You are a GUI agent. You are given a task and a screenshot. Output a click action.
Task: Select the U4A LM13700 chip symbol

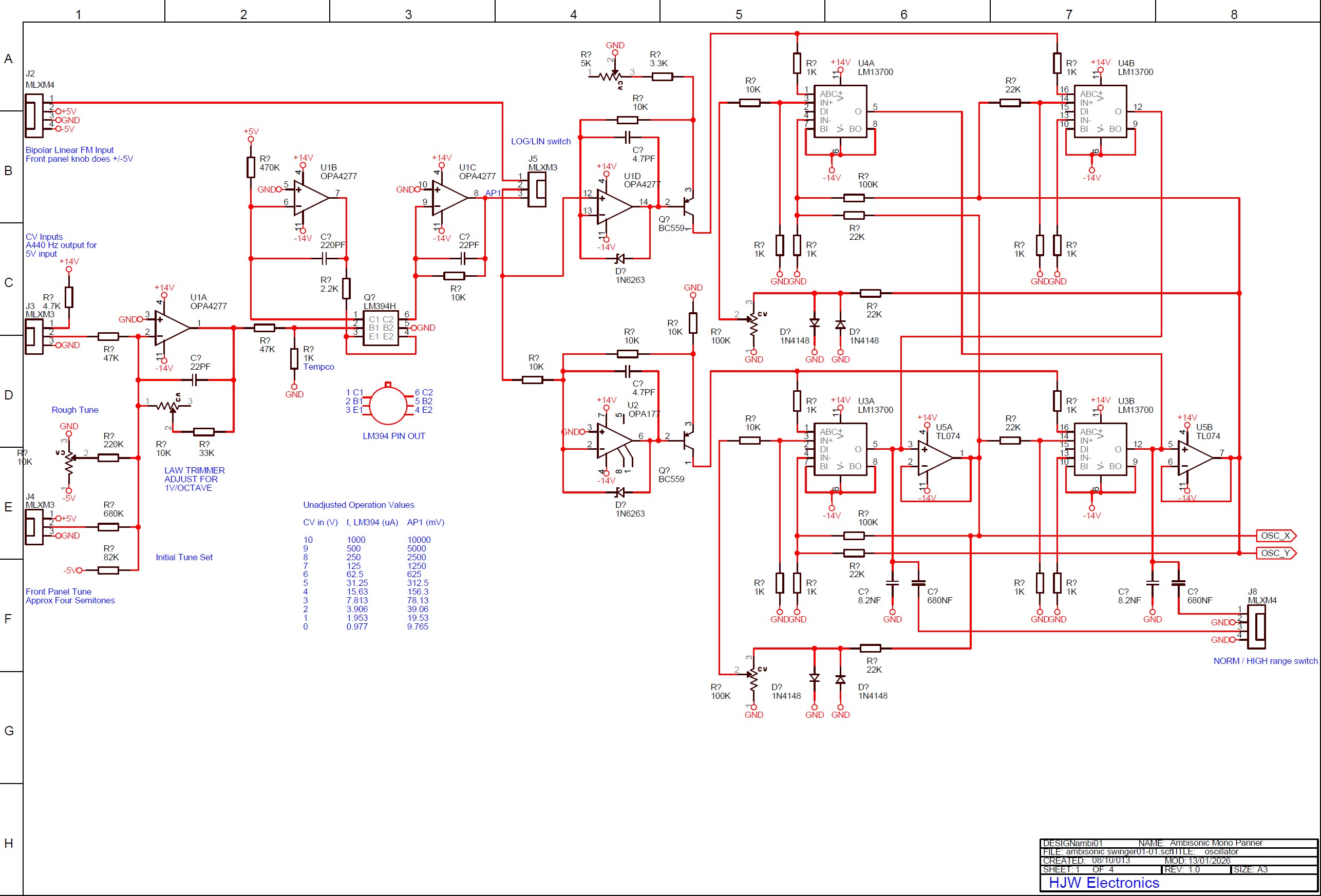[840, 111]
